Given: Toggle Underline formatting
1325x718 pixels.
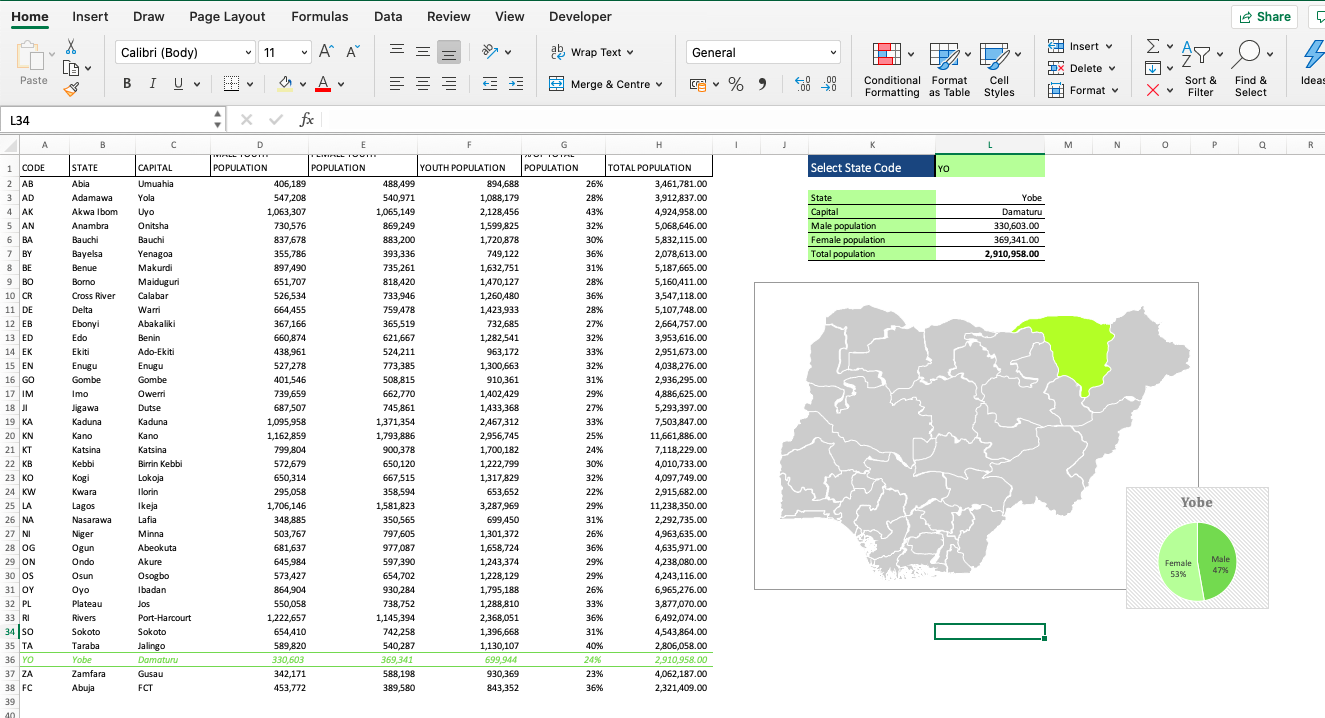Looking at the screenshot, I should [x=178, y=84].
